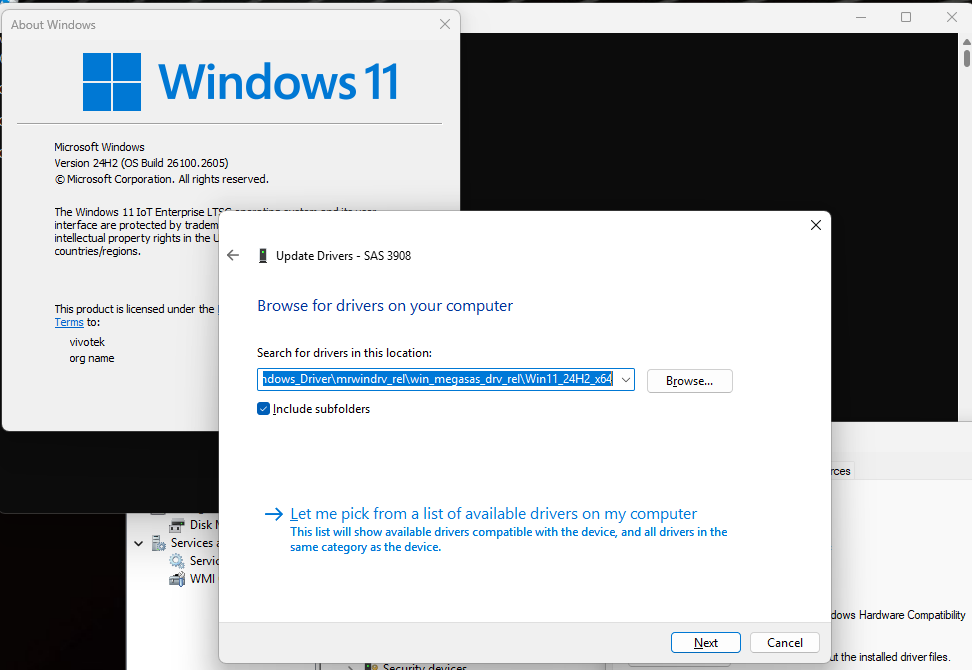Click the SAS 3908 device icon

263,255
